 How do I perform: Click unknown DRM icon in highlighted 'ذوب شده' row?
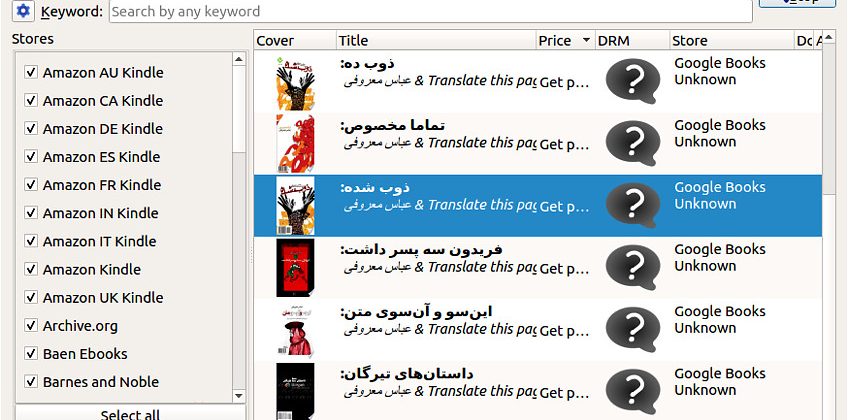tap(633, 205)
